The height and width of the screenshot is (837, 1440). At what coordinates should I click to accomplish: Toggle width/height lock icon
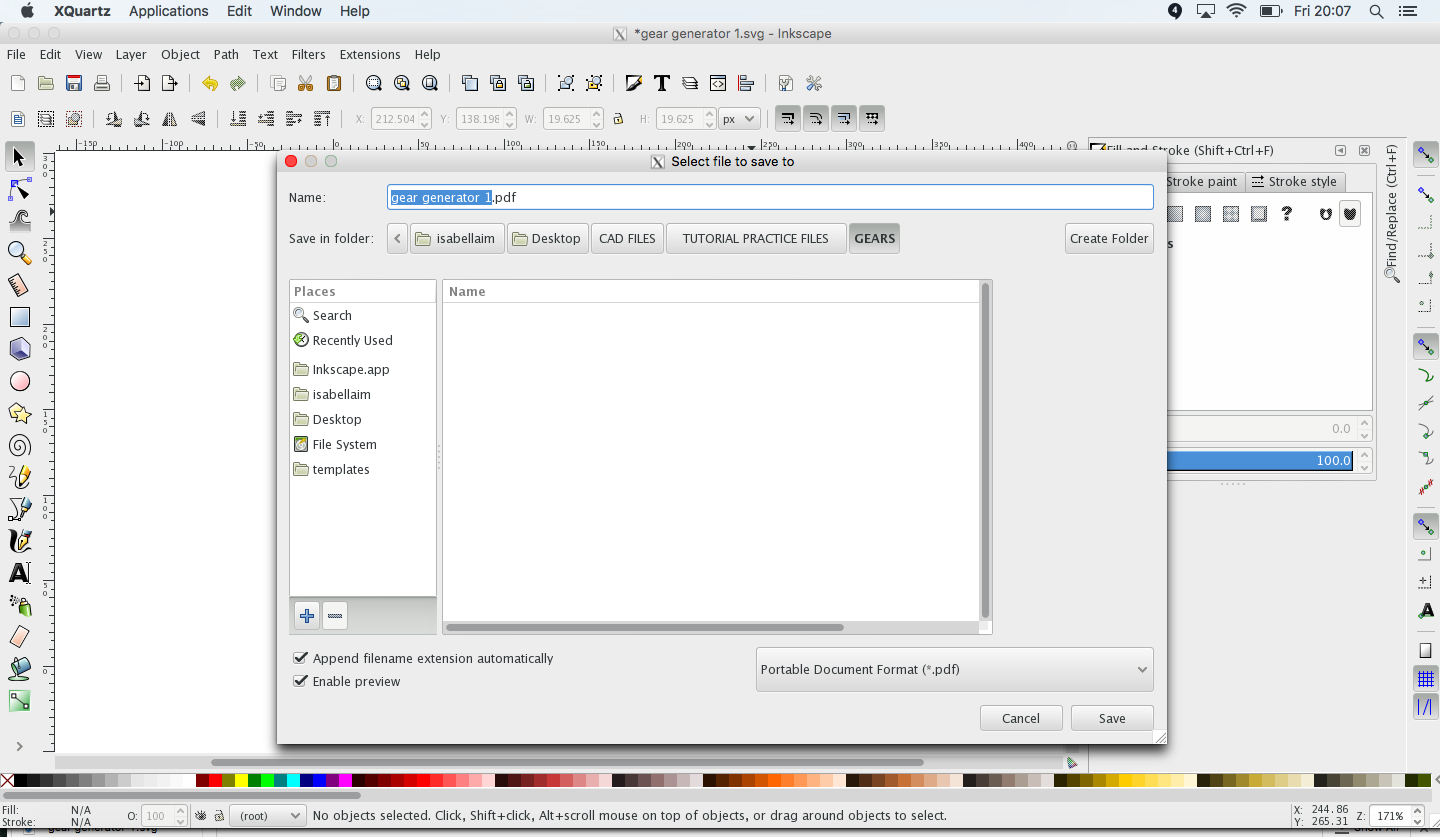[618, 118]
